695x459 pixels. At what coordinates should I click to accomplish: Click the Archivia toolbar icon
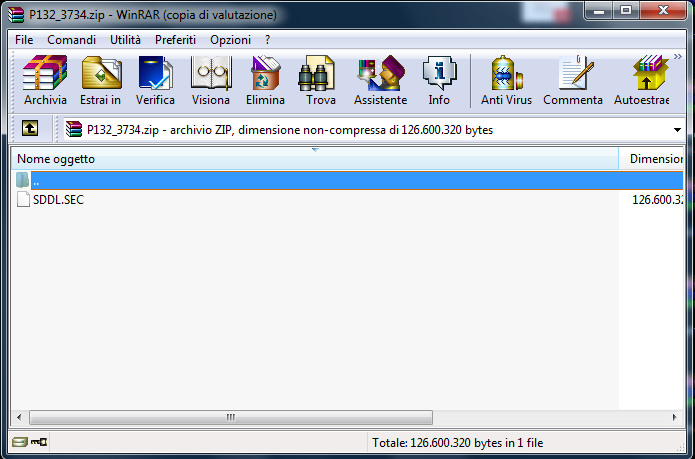click(x=45, y=80)
